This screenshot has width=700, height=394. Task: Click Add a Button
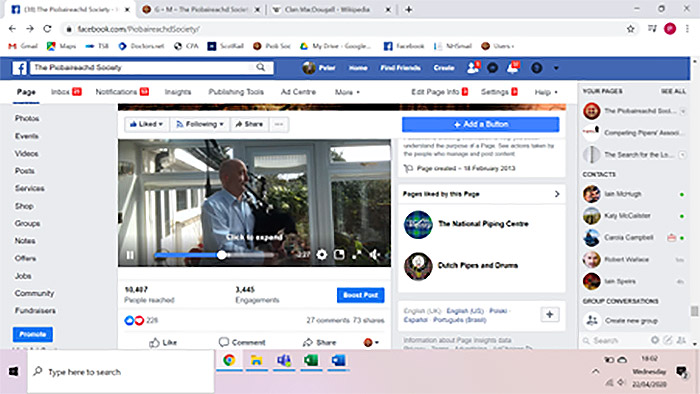point(480,124)
